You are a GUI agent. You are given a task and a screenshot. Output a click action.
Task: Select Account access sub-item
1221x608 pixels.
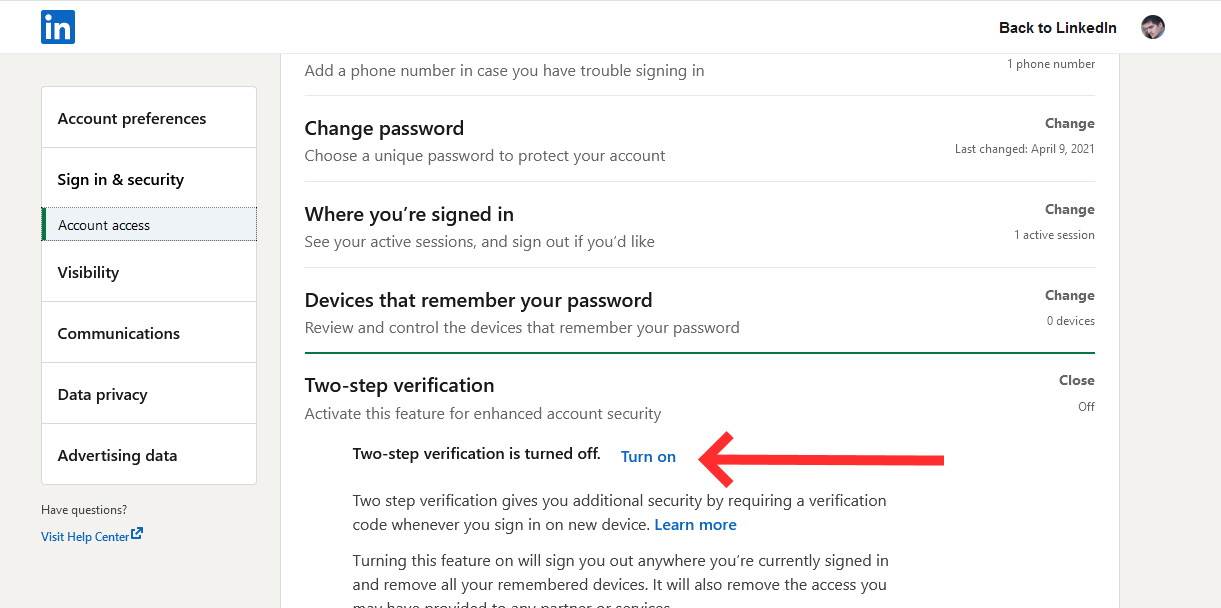[x=104, y=225]
